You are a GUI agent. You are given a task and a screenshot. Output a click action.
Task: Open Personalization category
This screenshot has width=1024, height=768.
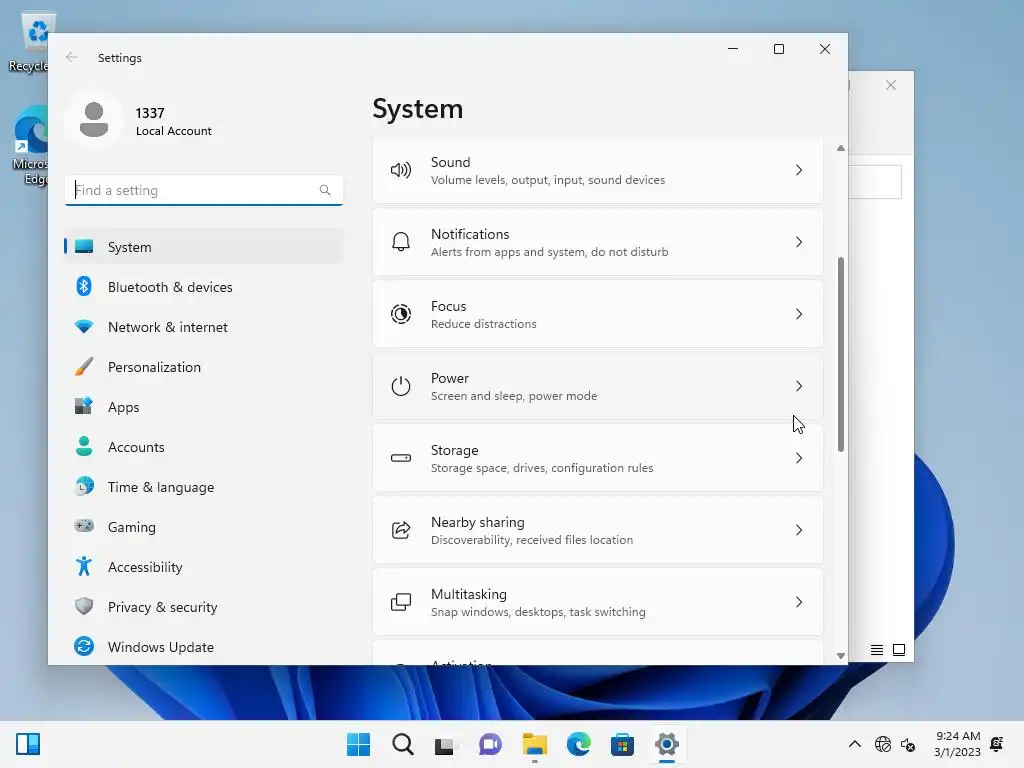[204, 366]
